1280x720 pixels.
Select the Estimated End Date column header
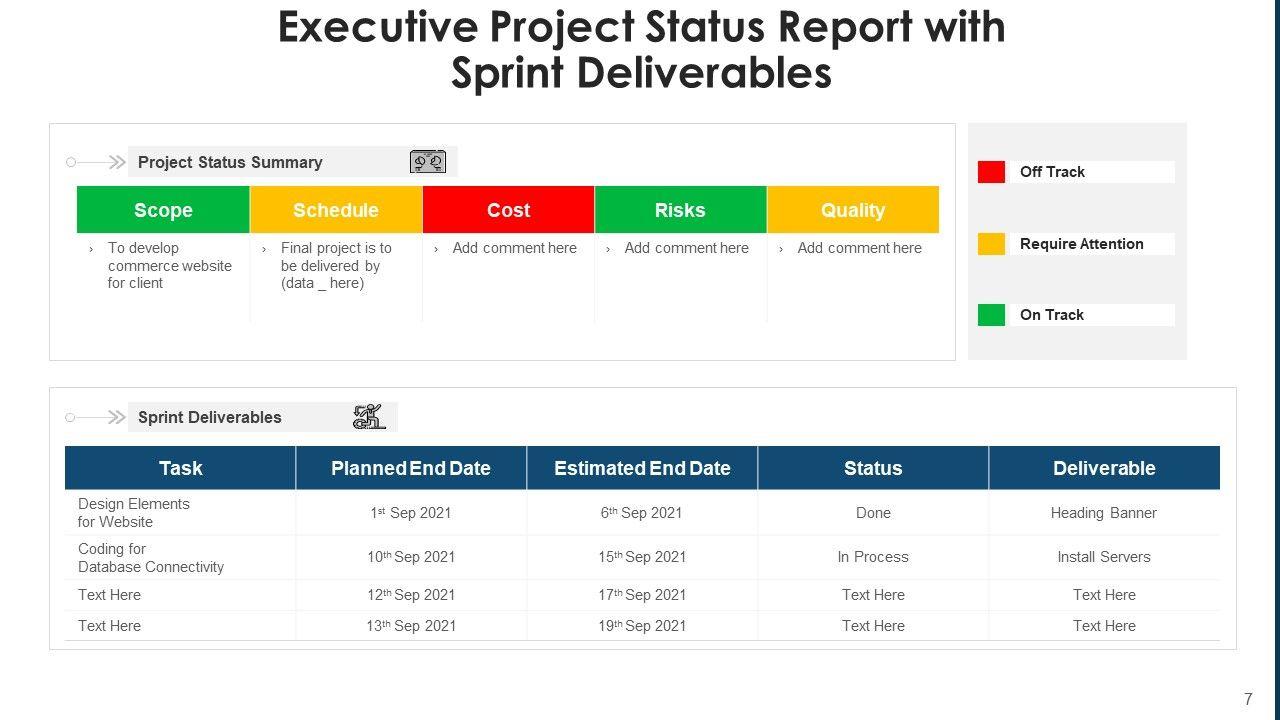642,468
